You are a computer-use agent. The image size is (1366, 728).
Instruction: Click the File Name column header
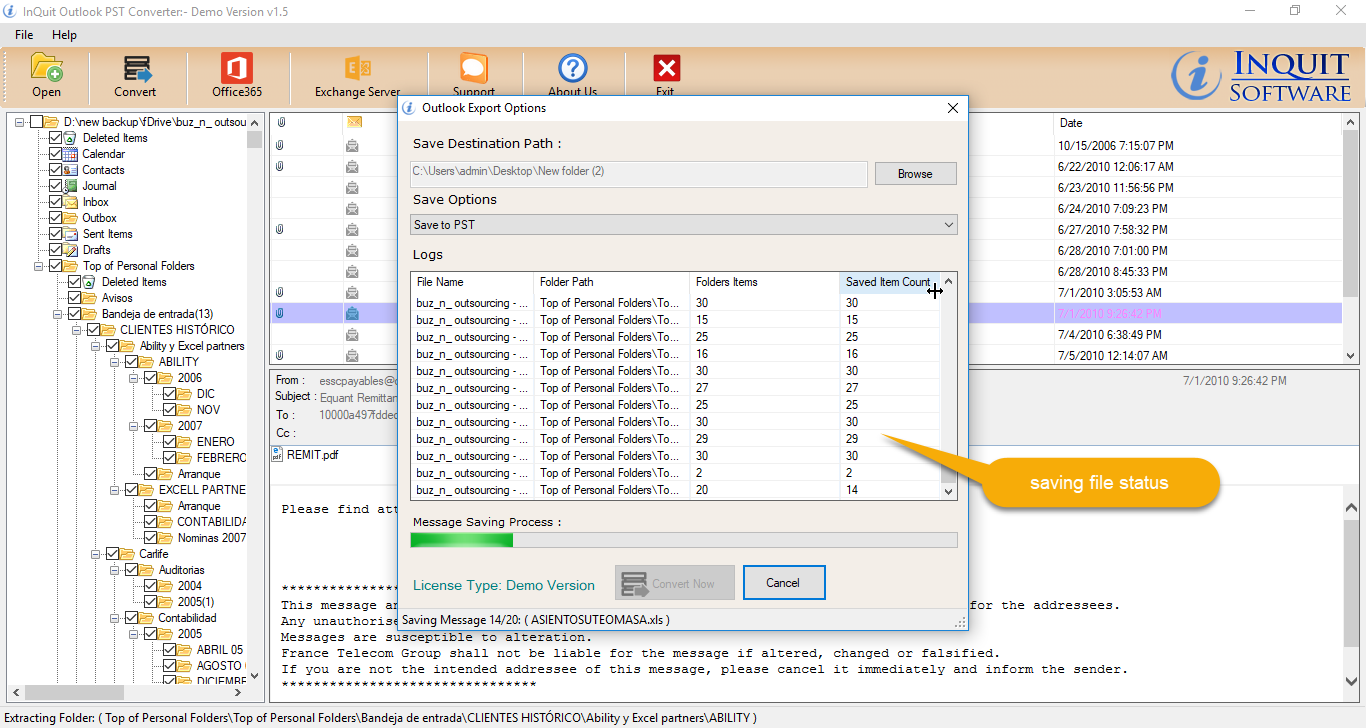pos(472,282)
